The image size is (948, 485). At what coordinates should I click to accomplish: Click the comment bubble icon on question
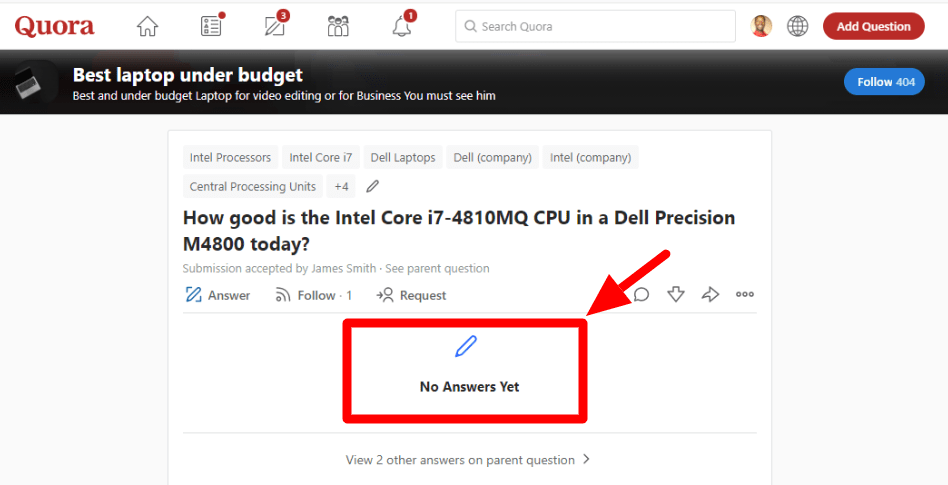[x=641, y=295]
